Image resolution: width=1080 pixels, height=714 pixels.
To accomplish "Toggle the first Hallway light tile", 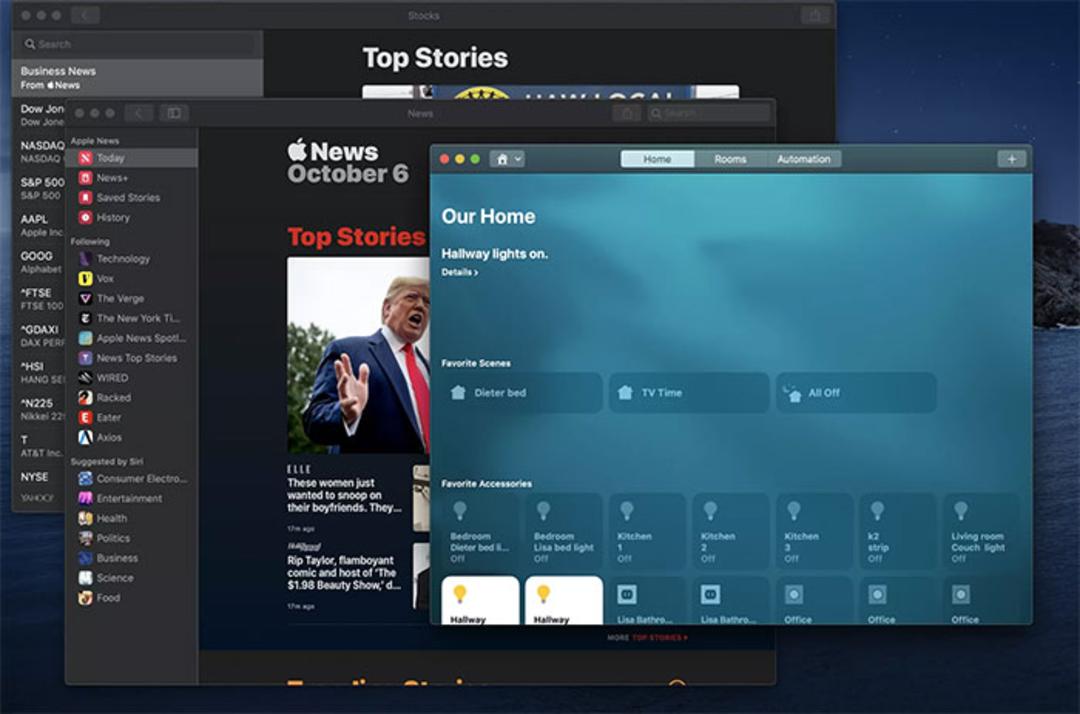I will (x=480, y=600).
